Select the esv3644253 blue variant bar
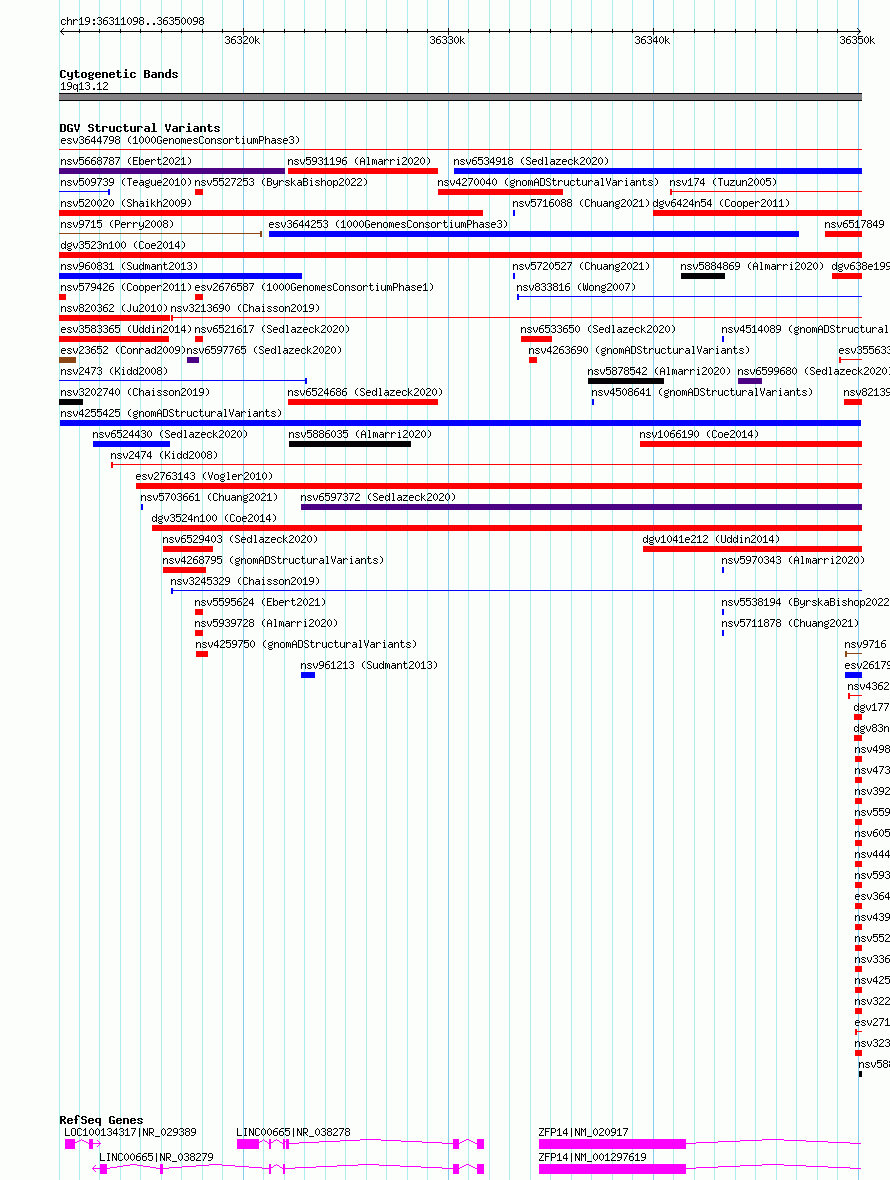This screenshot has width=890, height=1180. (x=533, y=234)
